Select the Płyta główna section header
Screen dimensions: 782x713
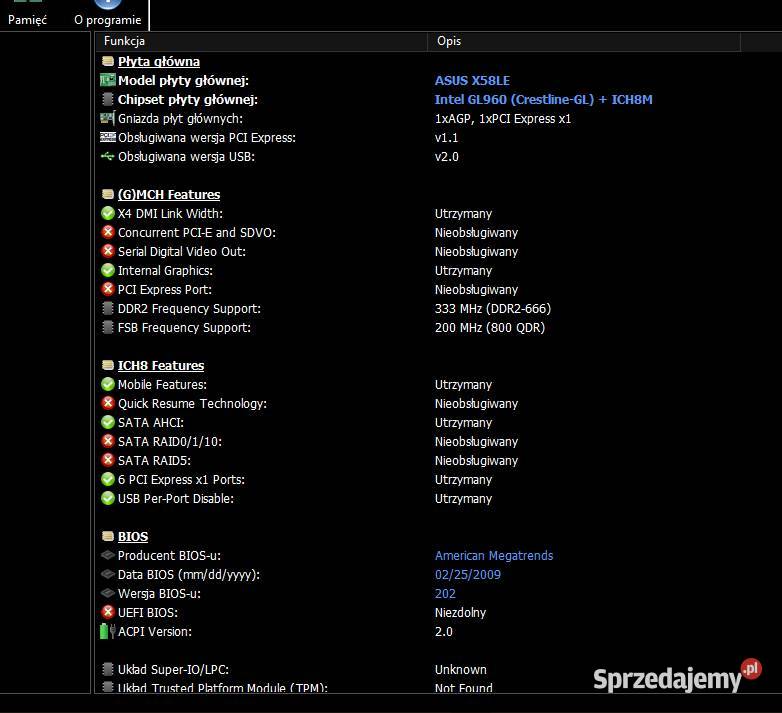159,61
